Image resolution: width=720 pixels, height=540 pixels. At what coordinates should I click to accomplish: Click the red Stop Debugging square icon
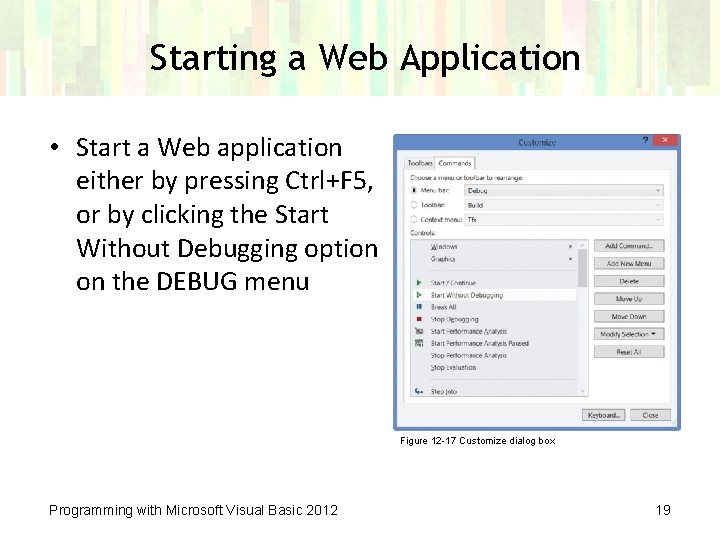coord(419,319)
